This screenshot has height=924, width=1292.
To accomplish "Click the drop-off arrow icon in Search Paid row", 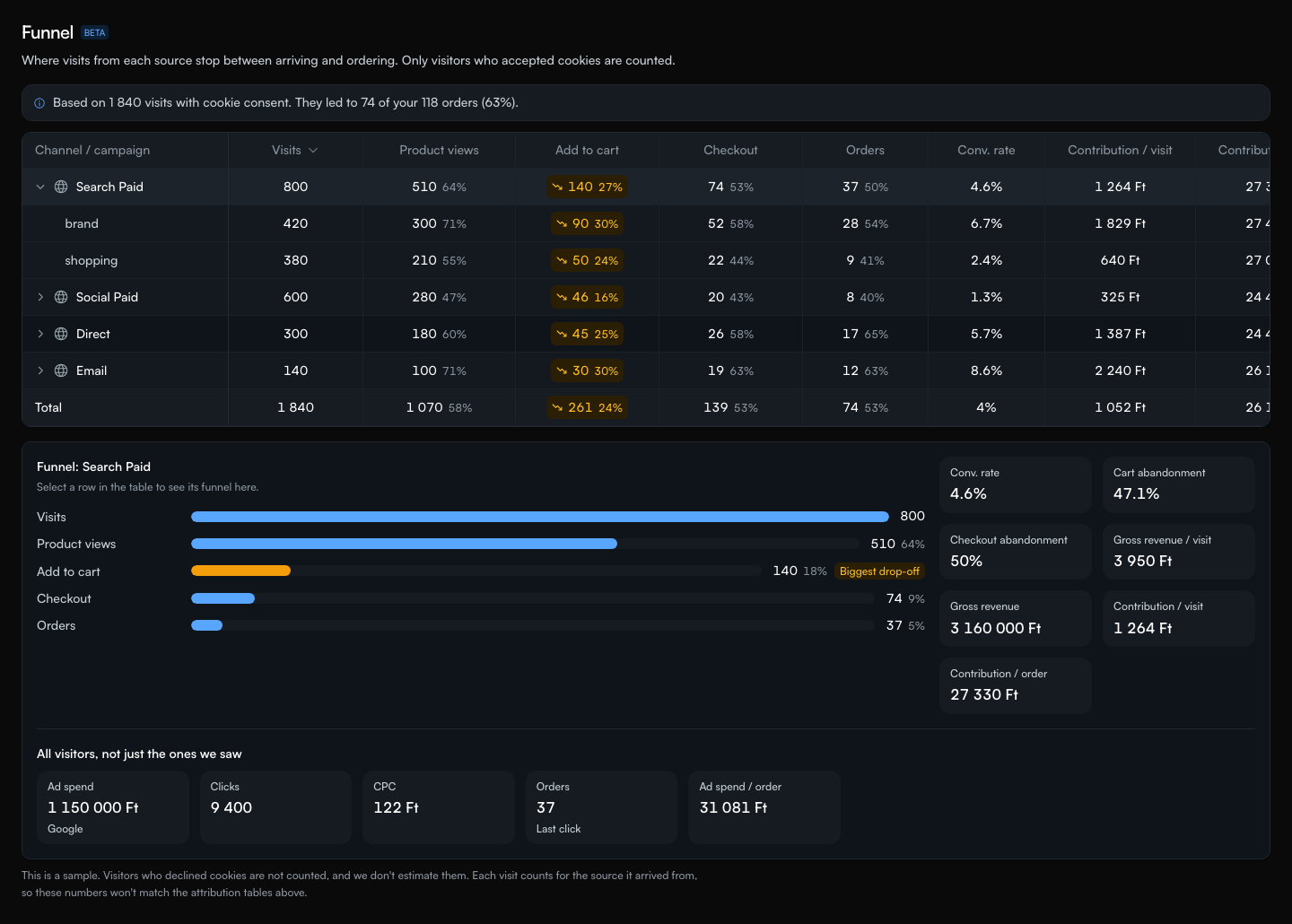I will [557, 187].
